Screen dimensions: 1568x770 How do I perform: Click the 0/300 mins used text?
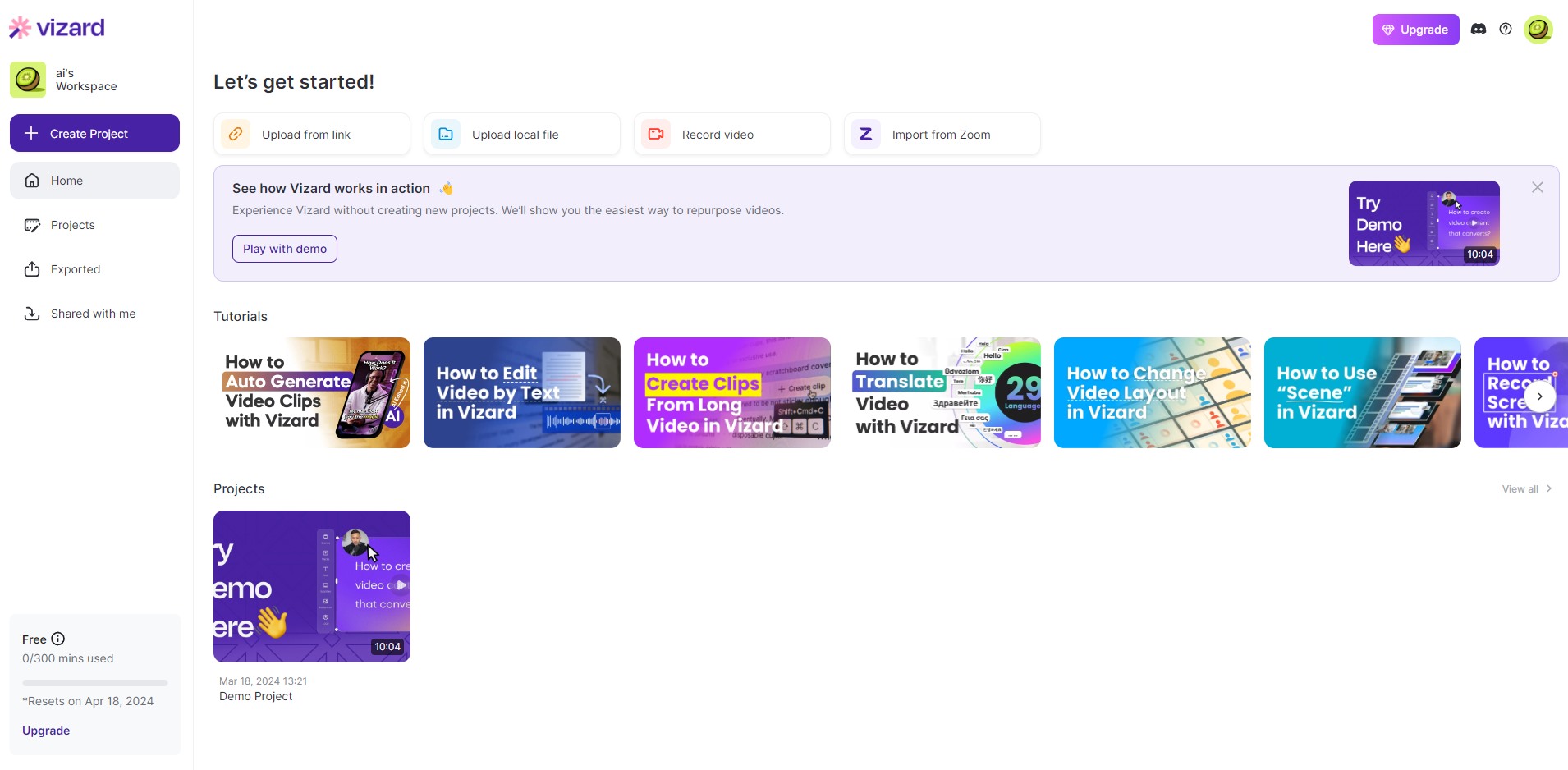click(68, 658)
